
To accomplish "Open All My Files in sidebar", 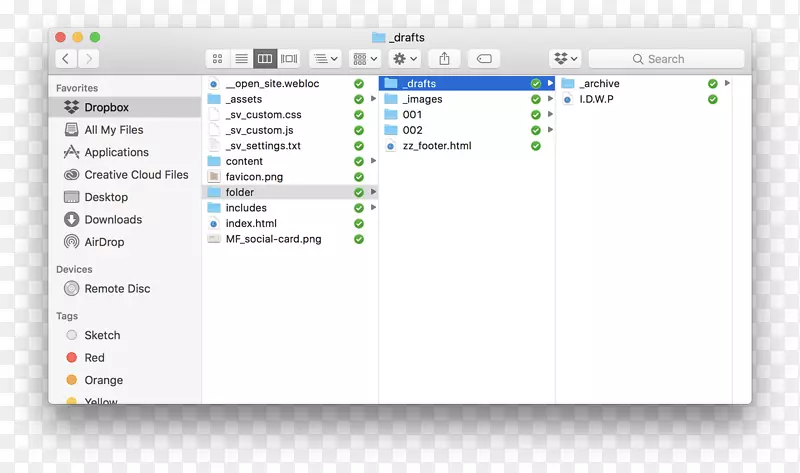I will [x=125, y=130].
